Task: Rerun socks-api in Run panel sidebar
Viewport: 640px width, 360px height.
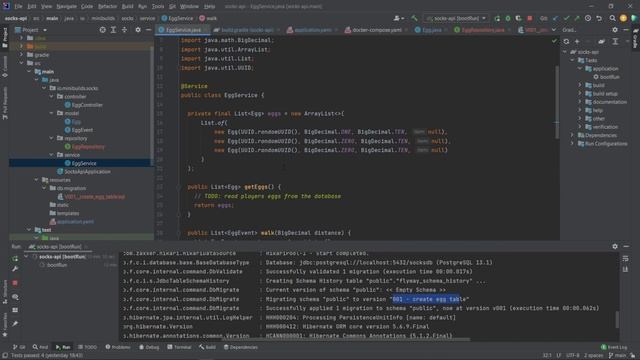Action: pyautogui.click(x=15, y=258)
